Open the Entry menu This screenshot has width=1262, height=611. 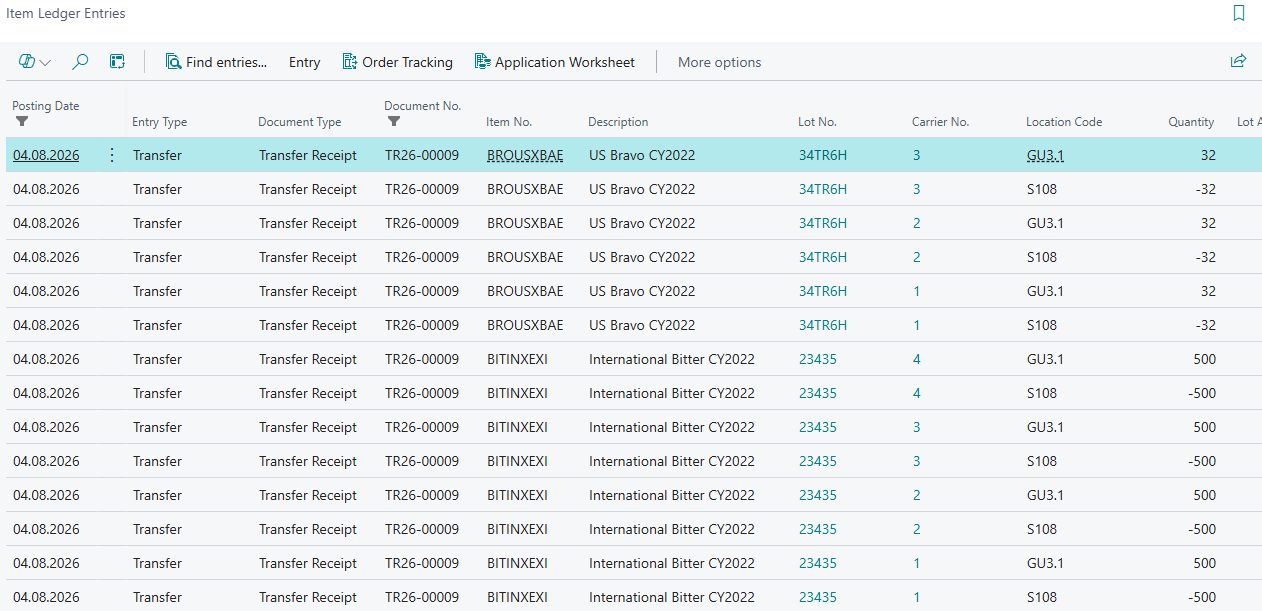pyautogui.click(x=305, y=62)
